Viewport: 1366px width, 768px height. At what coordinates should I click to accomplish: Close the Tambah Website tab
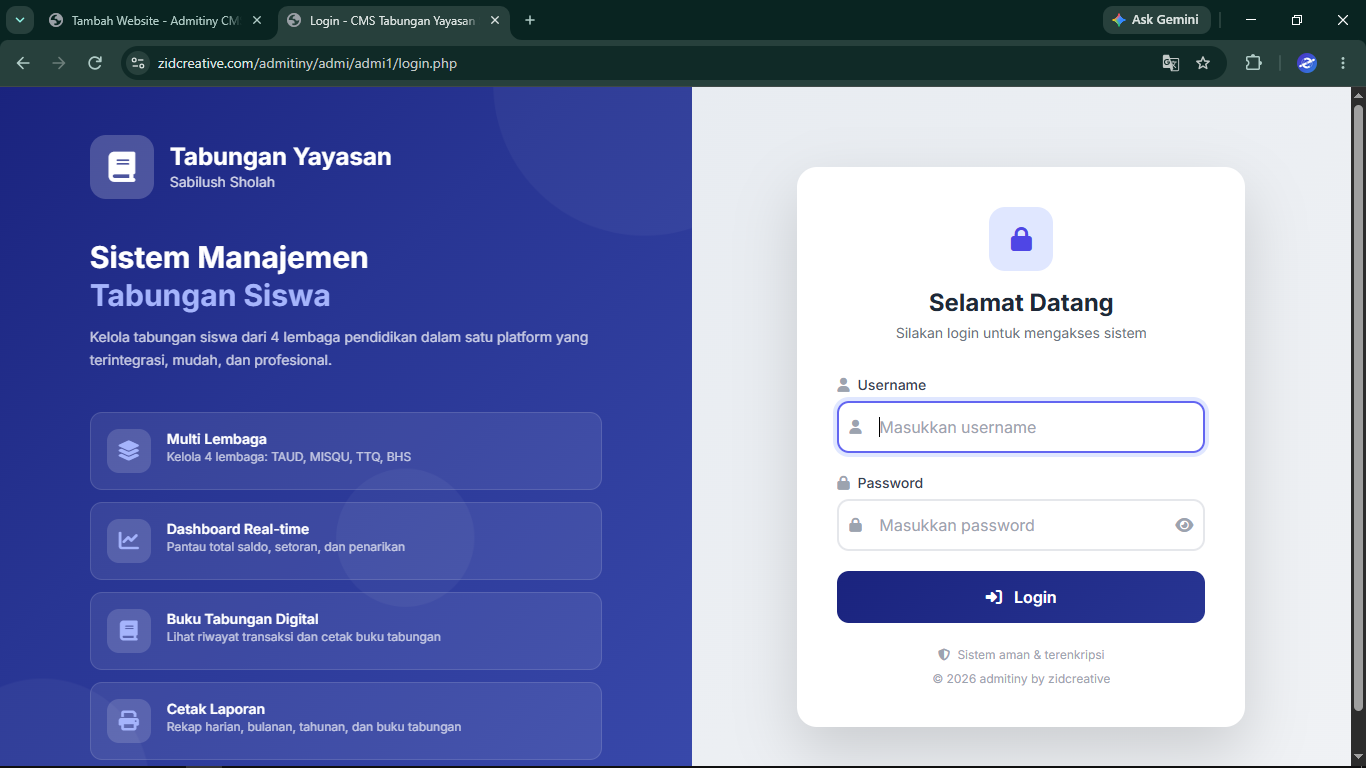coord(257,20)
